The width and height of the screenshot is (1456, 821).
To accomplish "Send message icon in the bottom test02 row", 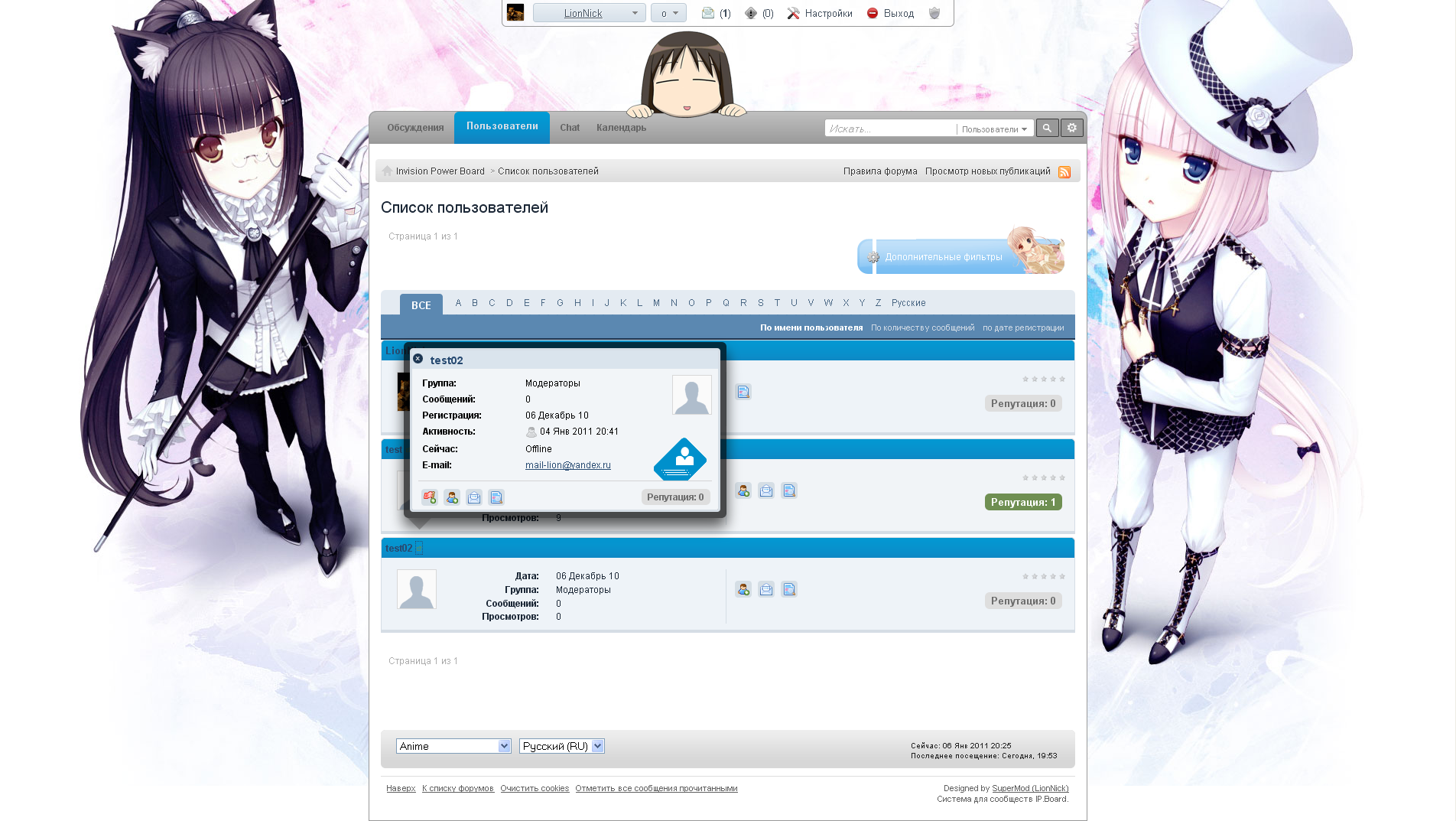I will point(766,589).
